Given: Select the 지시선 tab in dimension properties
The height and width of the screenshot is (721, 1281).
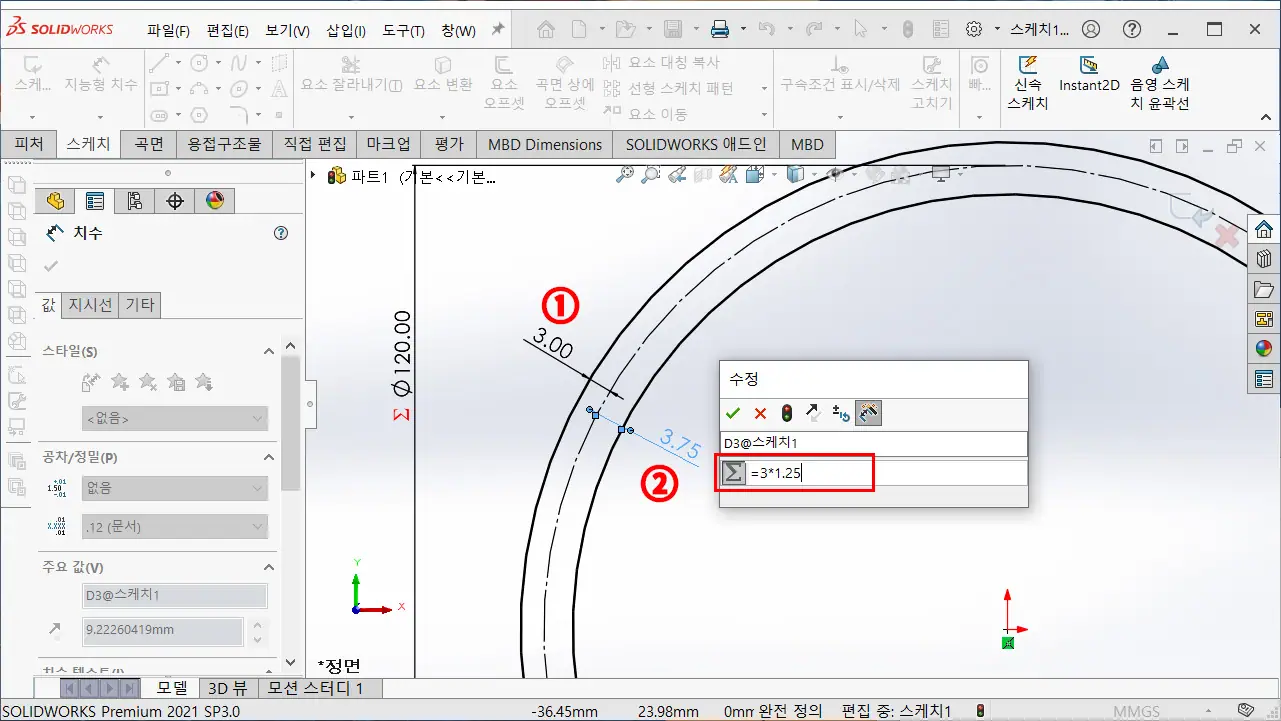Looking at the screenshot, I should point(90,305).
